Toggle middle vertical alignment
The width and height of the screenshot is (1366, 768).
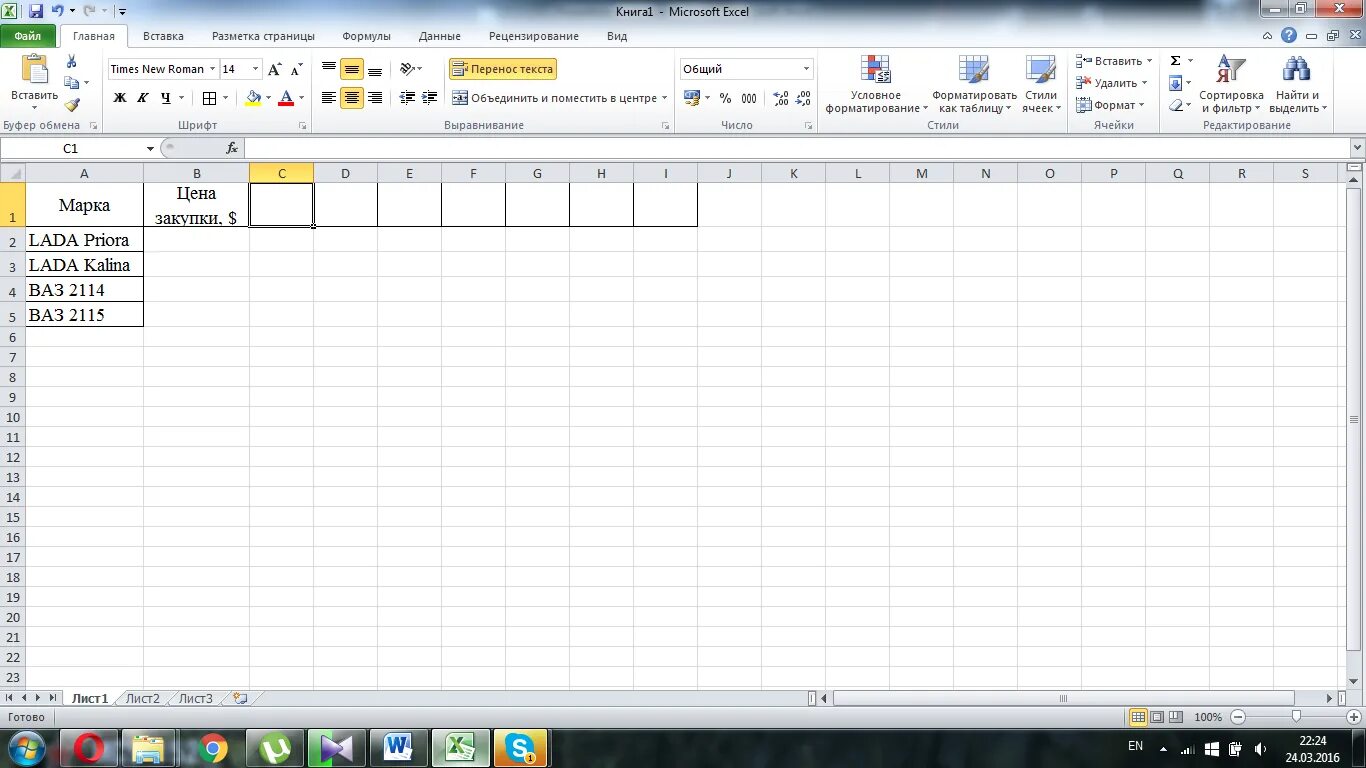352,69
